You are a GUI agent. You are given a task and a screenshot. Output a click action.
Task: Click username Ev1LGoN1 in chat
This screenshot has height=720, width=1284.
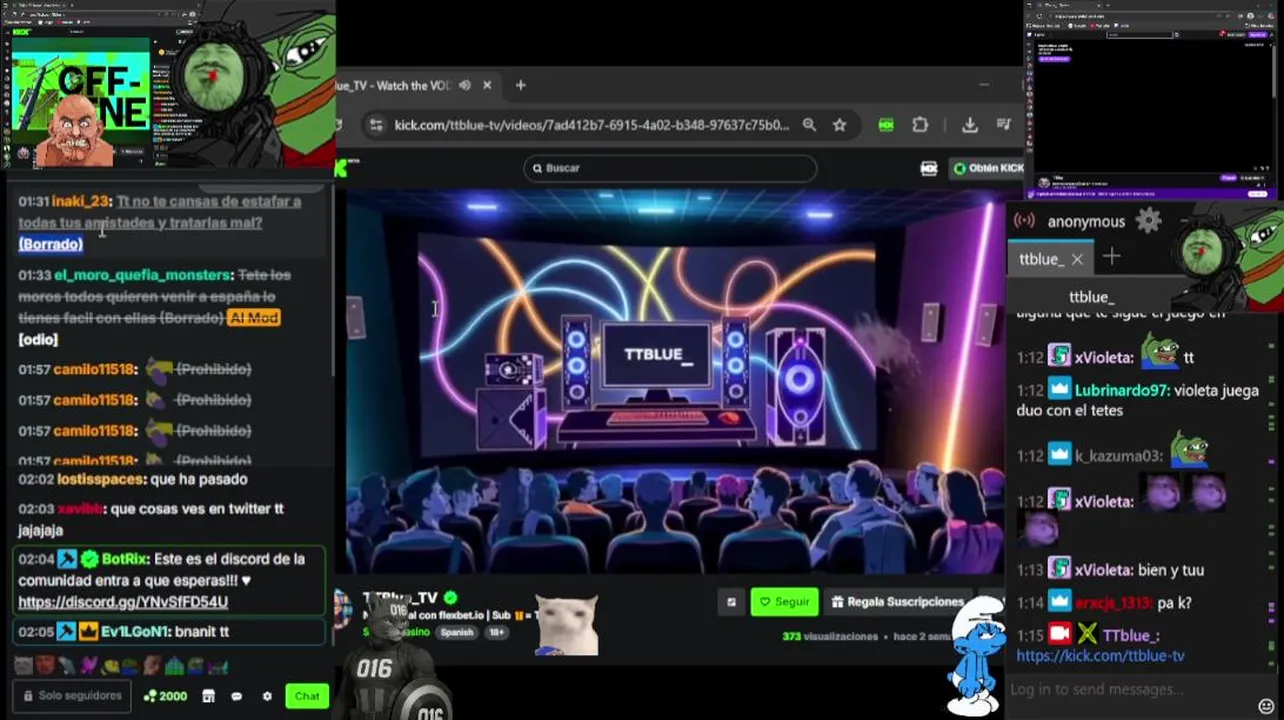[134, 632]
